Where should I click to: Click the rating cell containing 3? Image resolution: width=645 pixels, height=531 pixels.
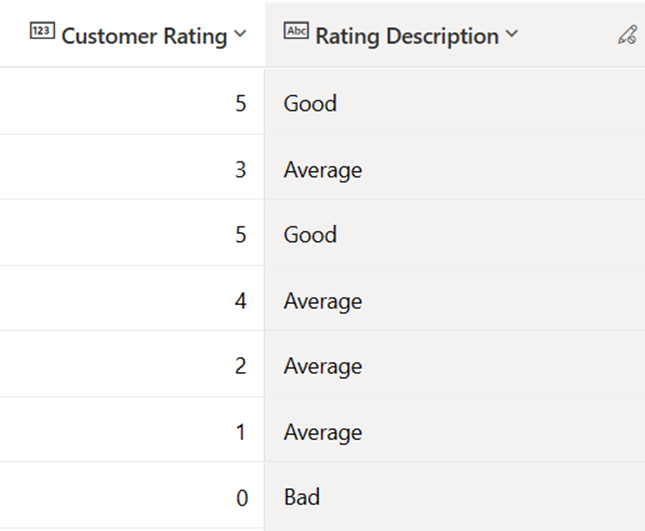(132, 168)
